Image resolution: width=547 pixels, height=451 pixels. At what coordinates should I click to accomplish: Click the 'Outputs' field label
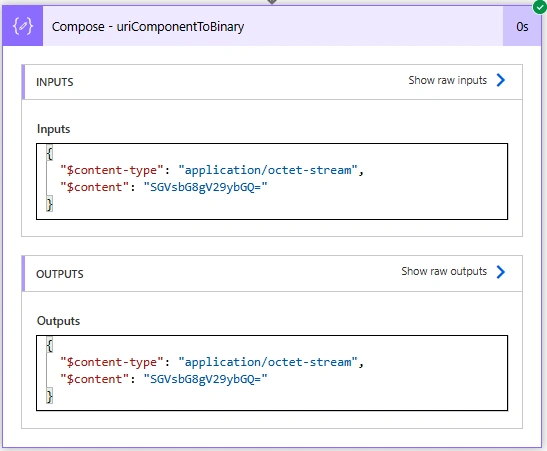click(58, 321)
